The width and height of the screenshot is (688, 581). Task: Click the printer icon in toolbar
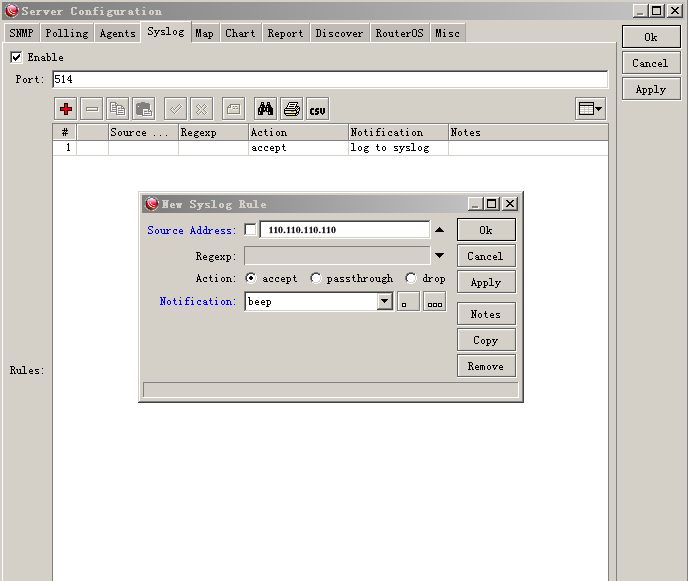tap(291, 109)
